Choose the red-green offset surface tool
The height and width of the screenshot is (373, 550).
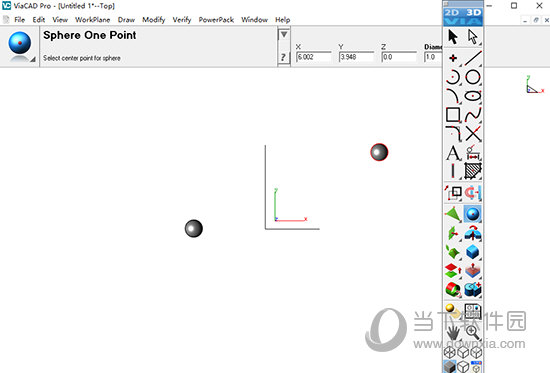[453, 271]
